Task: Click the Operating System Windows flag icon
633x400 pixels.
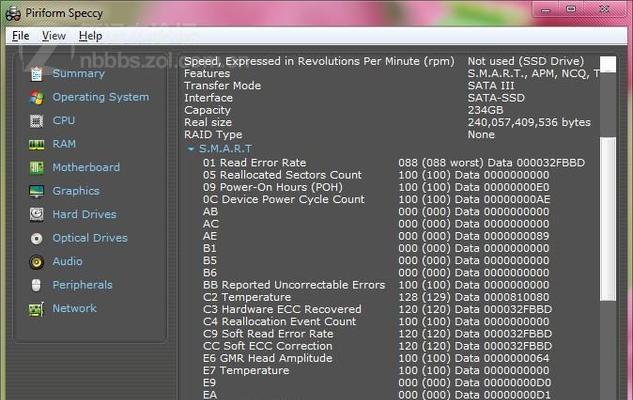Action: [x=36, y=97]
